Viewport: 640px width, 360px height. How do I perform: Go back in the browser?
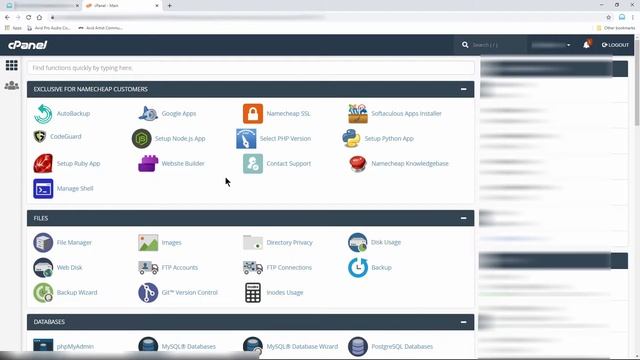click(7, 17)
